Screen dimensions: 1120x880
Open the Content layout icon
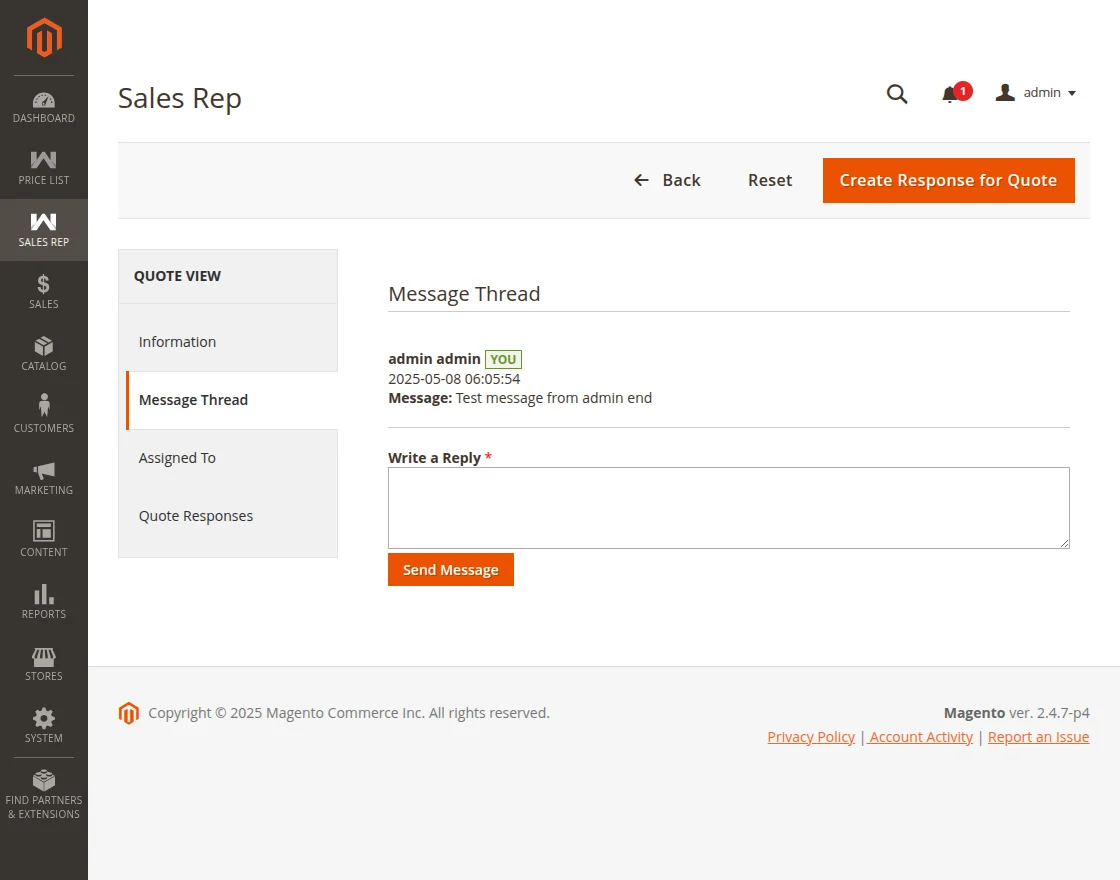coord(44,532)
